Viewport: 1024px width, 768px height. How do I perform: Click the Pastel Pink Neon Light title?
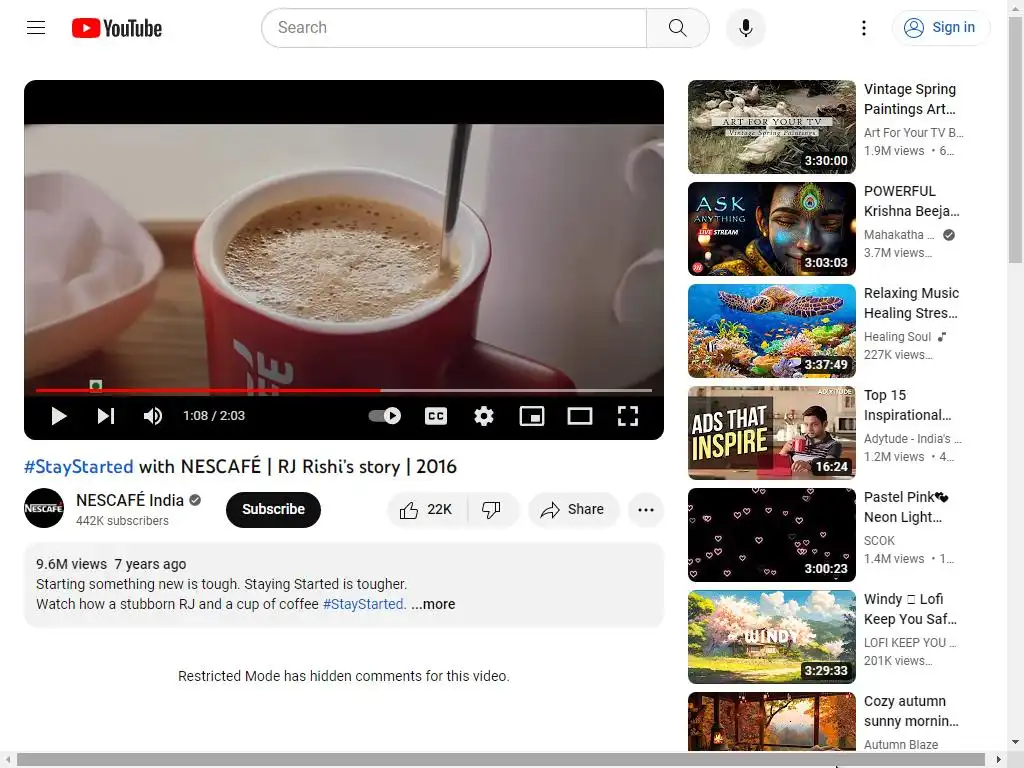click(906, 507)
